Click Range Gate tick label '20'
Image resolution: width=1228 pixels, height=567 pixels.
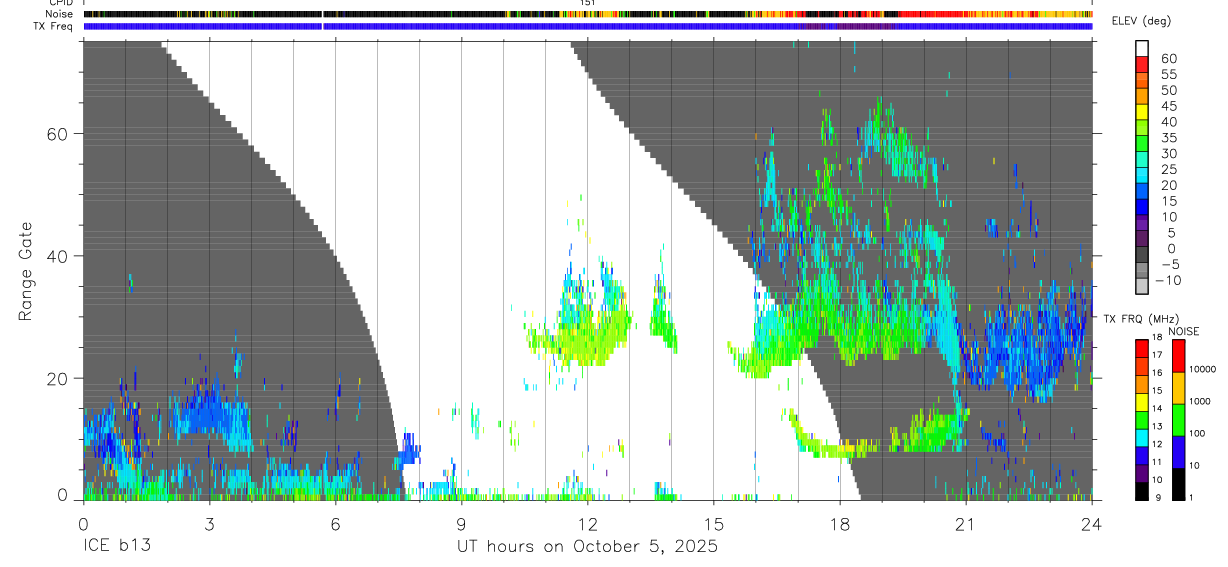(x=57, y=378)
